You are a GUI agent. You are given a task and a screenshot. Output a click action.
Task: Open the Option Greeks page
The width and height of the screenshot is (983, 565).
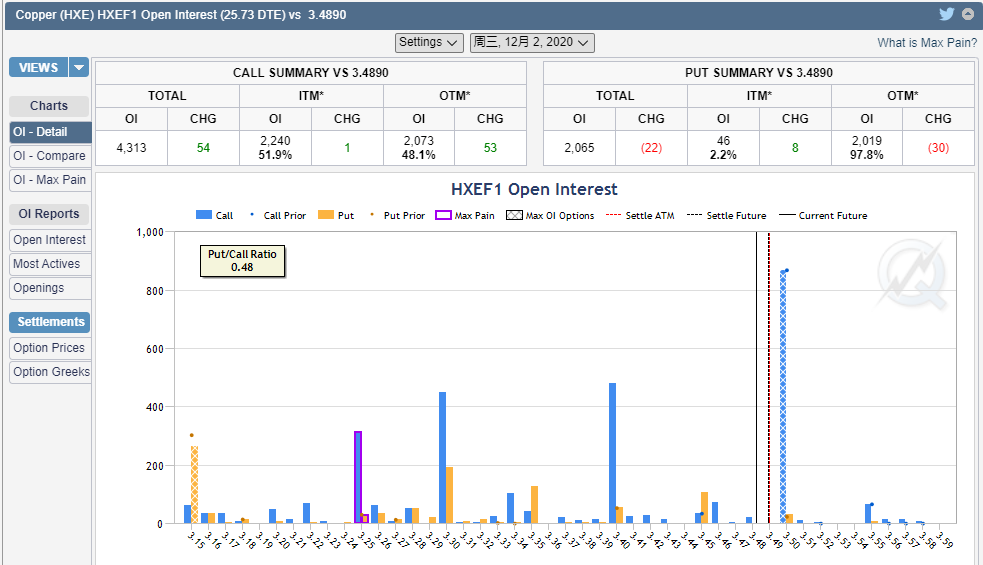(x=50, y=372)
